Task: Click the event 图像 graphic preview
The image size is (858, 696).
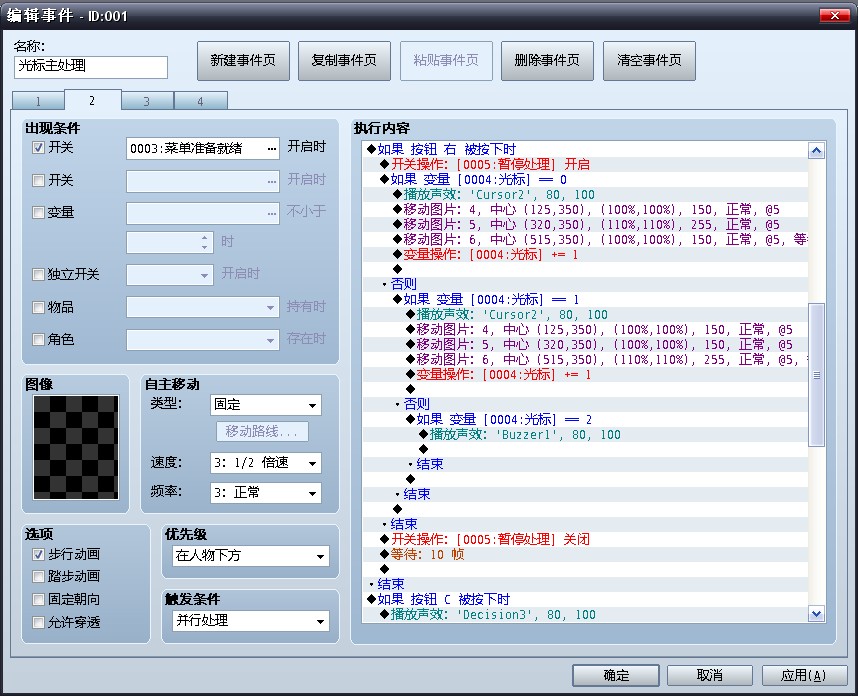Action: pos(76,447)
